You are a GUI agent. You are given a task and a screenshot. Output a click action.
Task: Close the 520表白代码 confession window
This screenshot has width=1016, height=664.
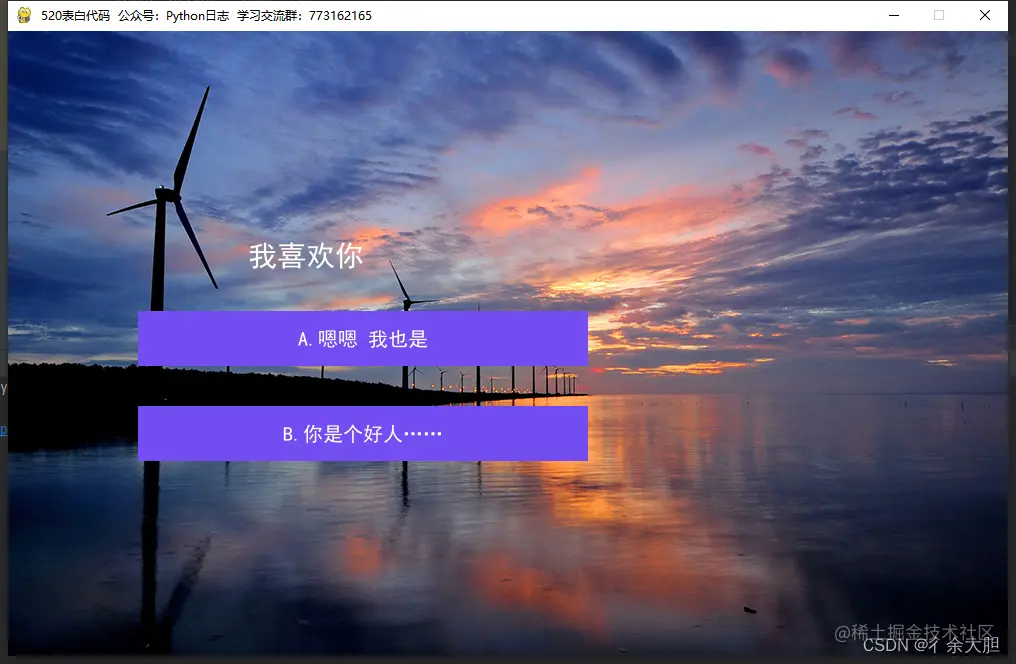983,14
